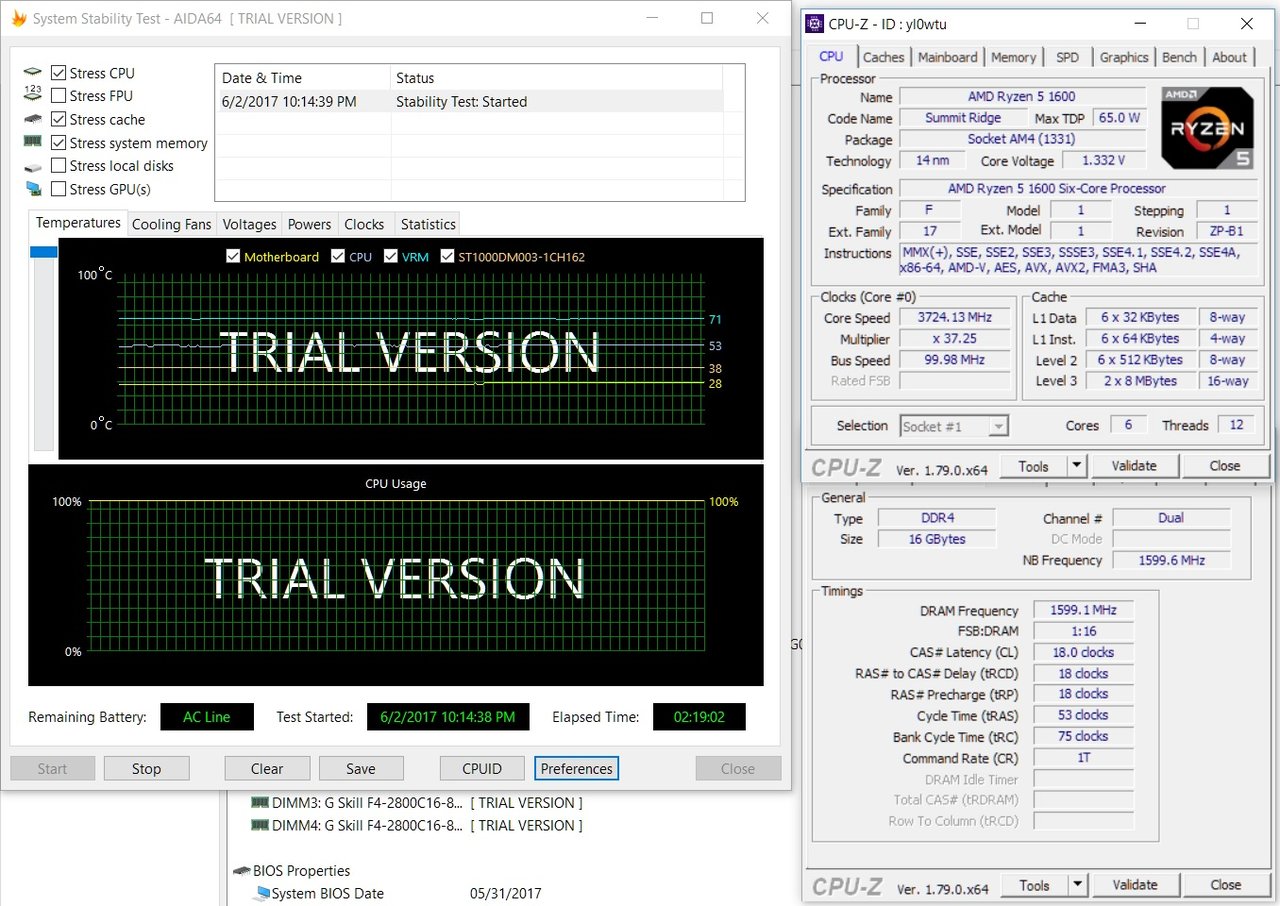The image size is (1280, 906).
Task: Click the CPU-Z chip icon in title bar
Action: pyautogui.click(x=815, y=24)
